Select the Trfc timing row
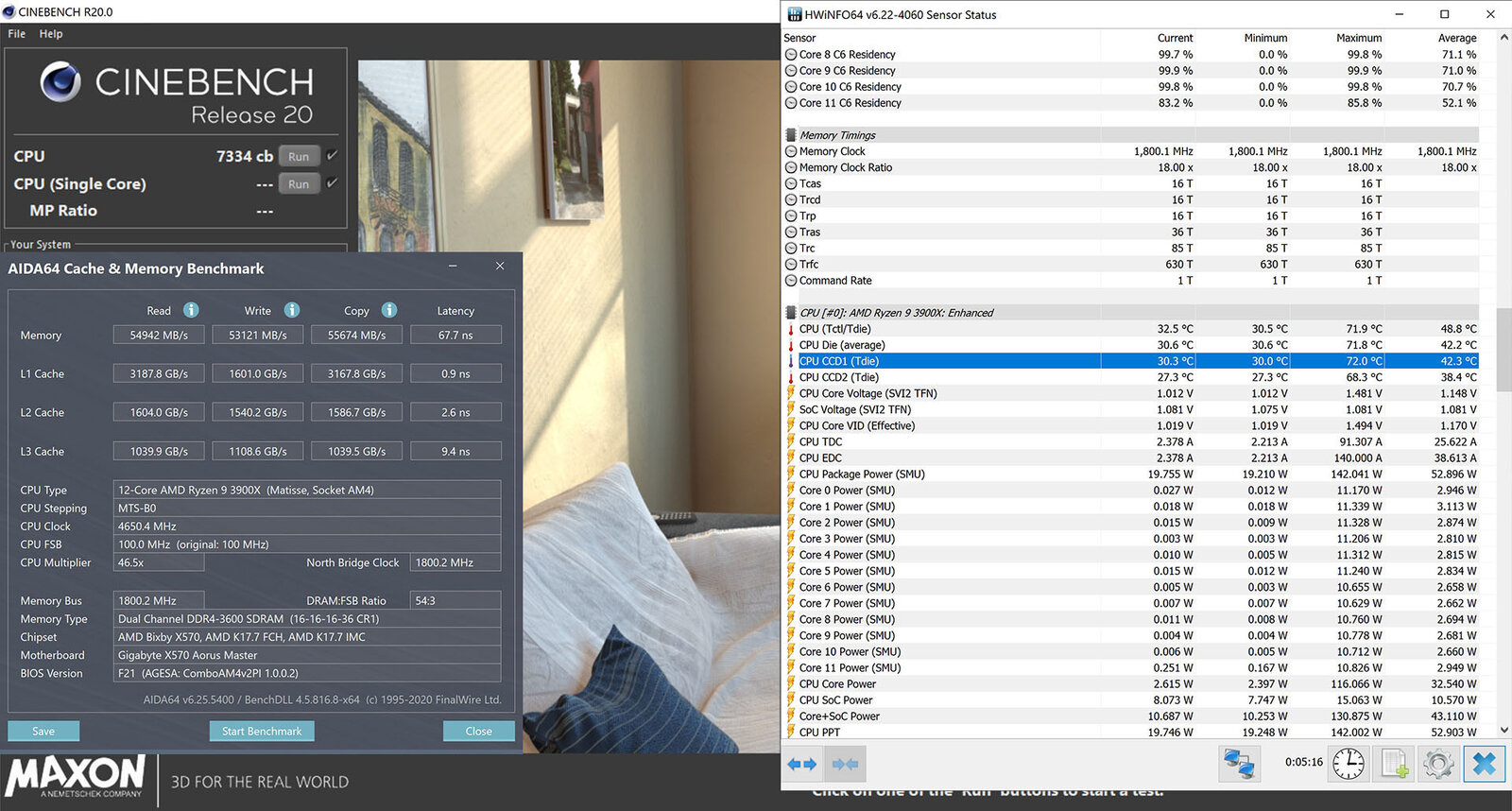Image resolution: width=1512 pixels, height=811 pixels. pyautogui.click(x=1131, y=265)
